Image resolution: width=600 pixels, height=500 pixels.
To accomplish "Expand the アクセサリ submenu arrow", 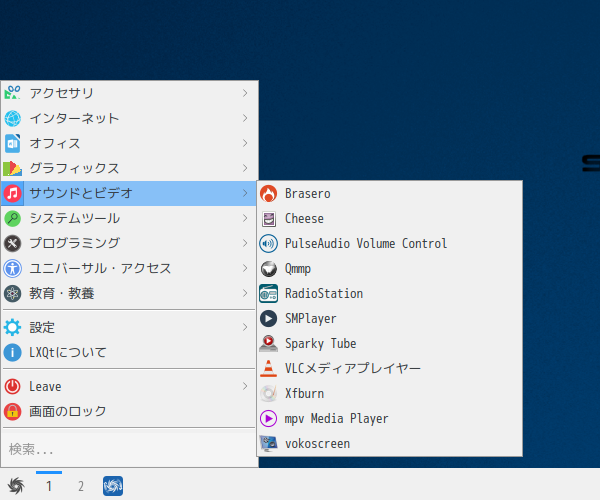I will point(245,93).
